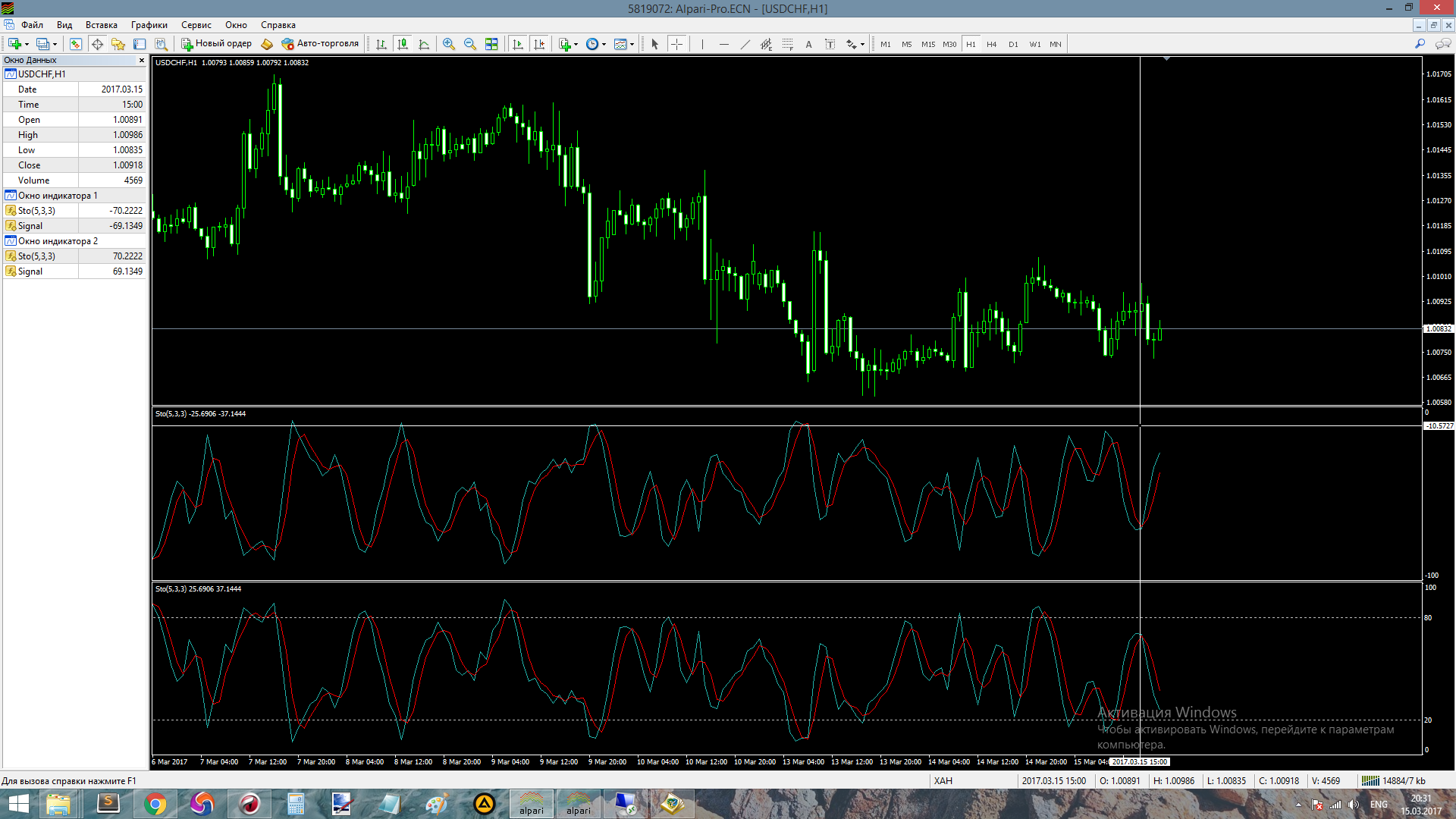This screenshot has height=819, width=1456.
Task: Select the Crosshair cursor tool
Action: point(676,44)
